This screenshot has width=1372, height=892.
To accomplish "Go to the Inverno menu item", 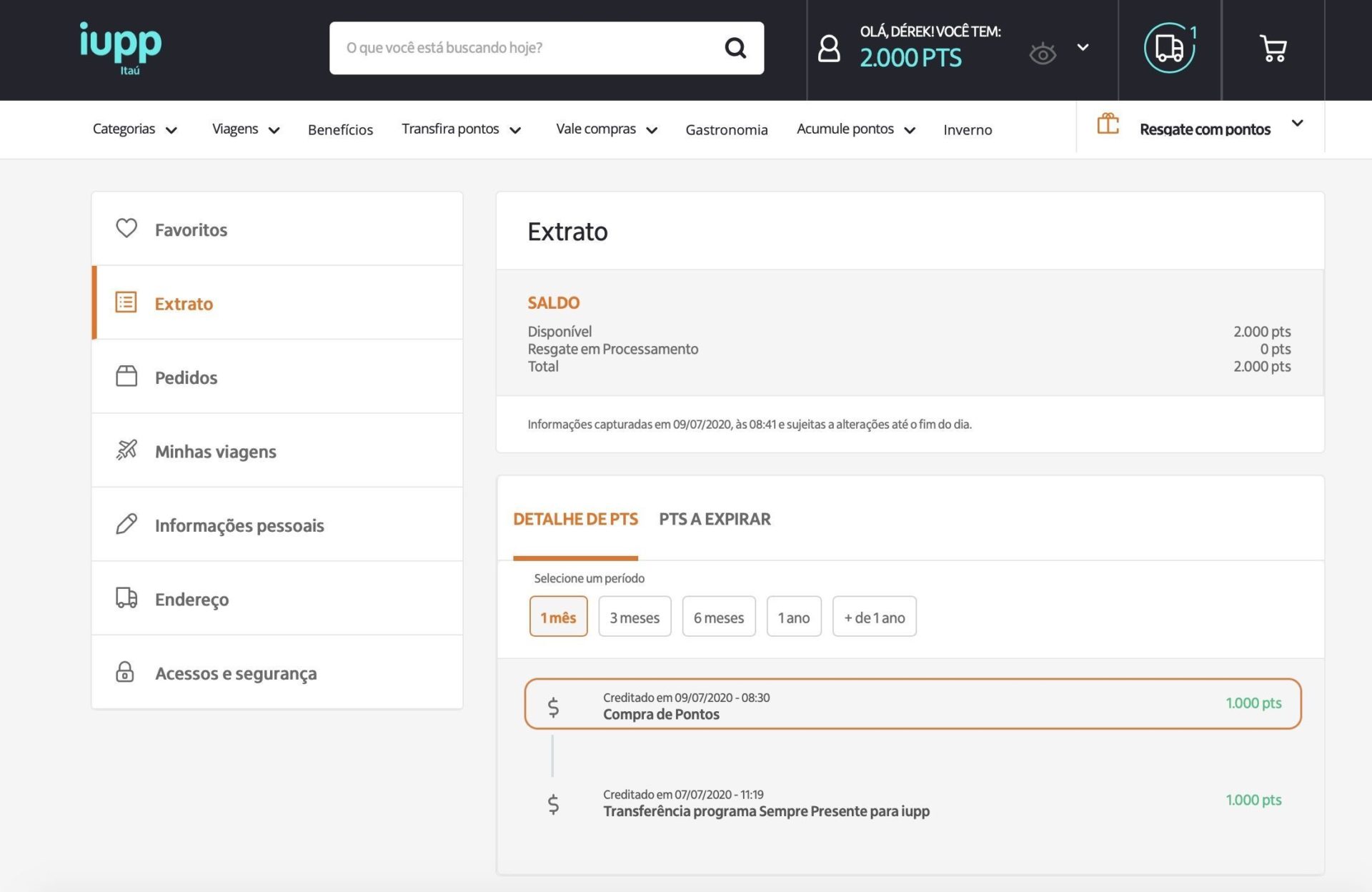I will [968, 129].
